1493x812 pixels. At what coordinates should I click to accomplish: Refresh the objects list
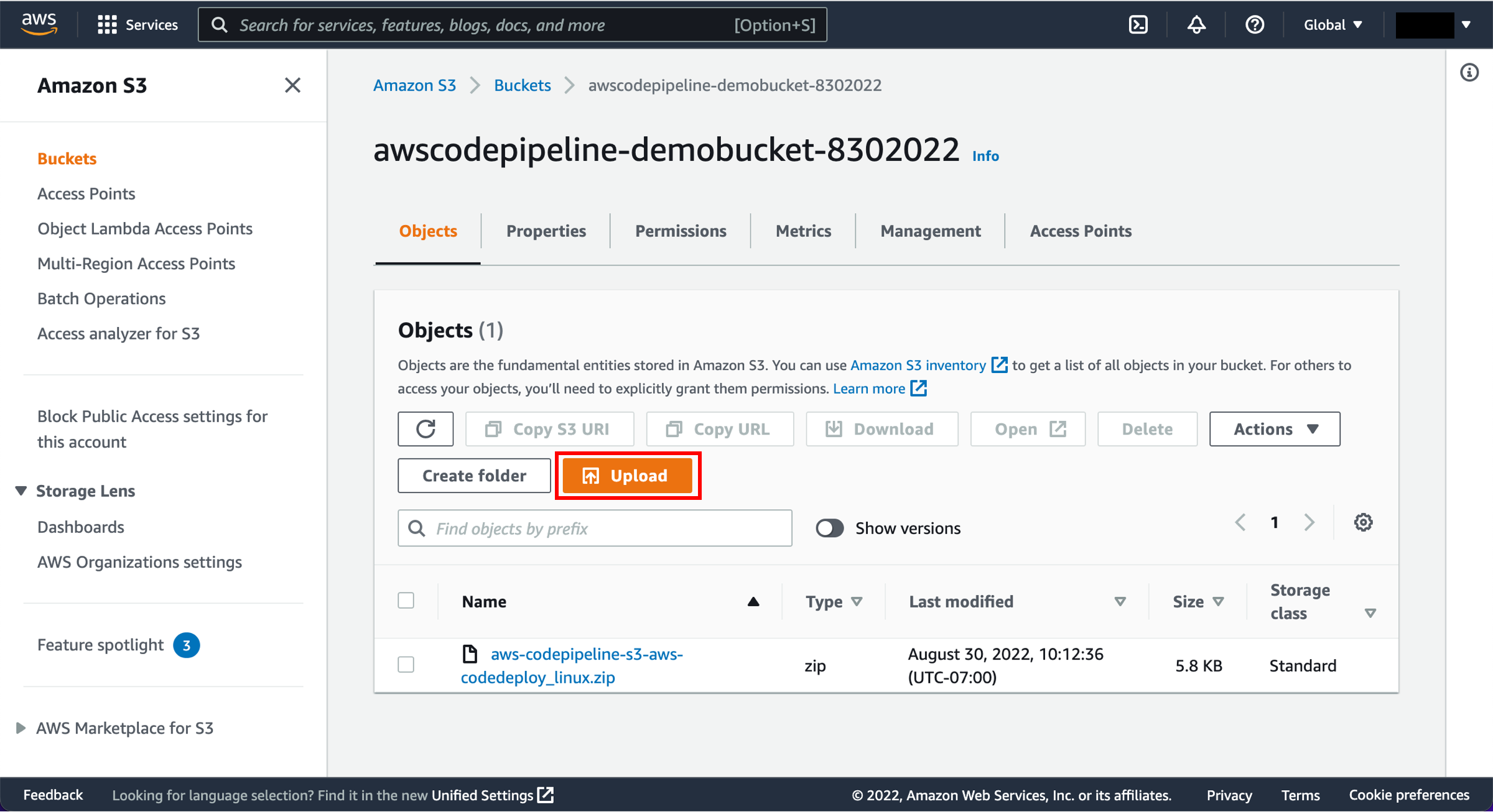pos(426,429)
